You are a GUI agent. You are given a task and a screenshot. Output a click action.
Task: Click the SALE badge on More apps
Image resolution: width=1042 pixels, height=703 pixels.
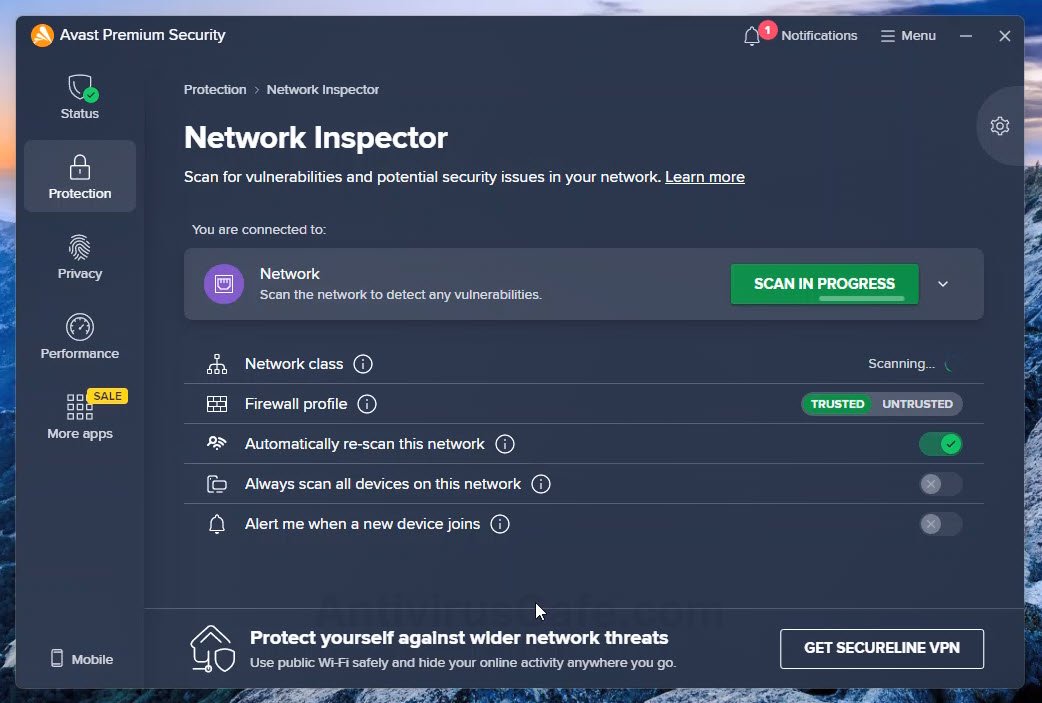108,396
